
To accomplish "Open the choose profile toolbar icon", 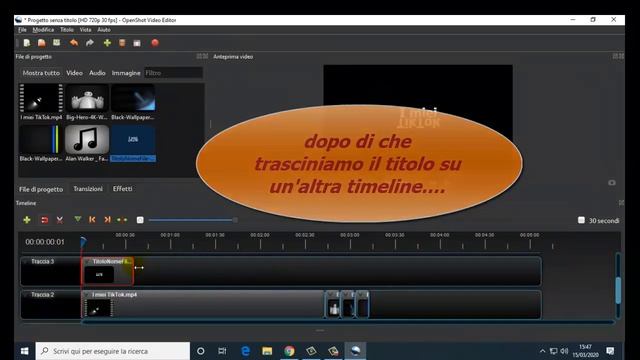I will tap(122, 43).
